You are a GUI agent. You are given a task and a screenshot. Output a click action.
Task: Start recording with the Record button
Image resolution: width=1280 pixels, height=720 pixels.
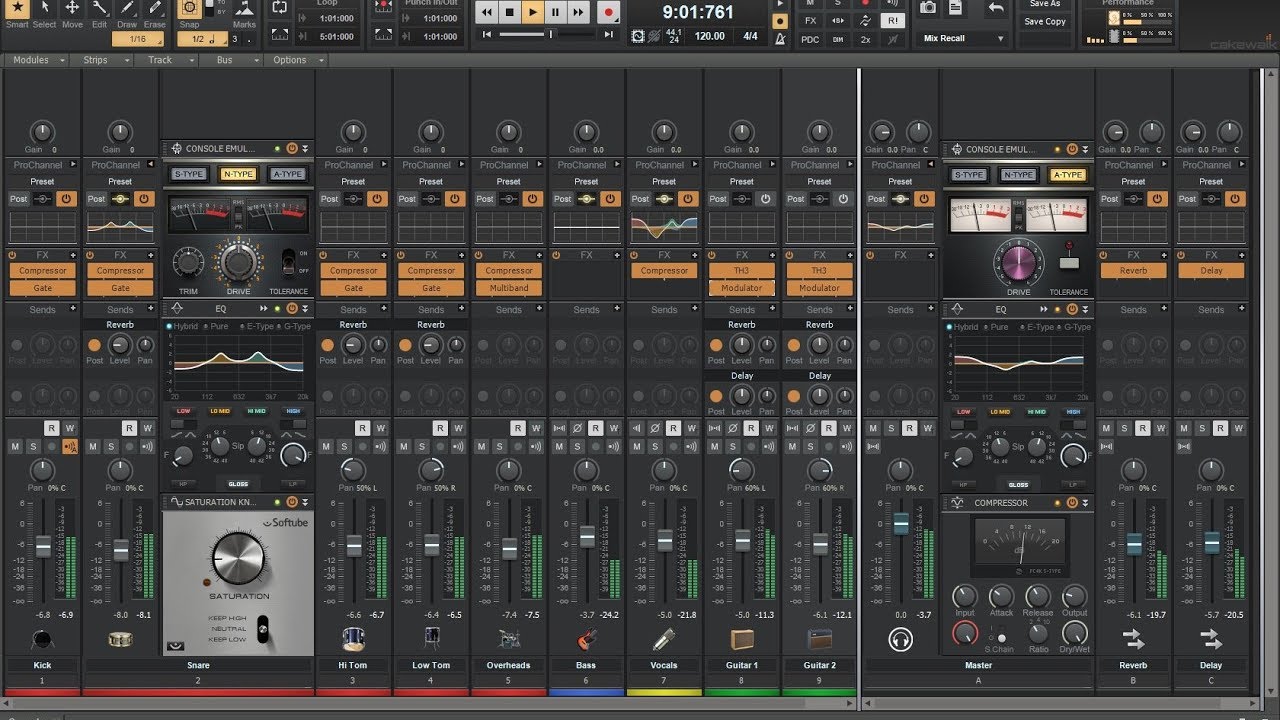608,12
